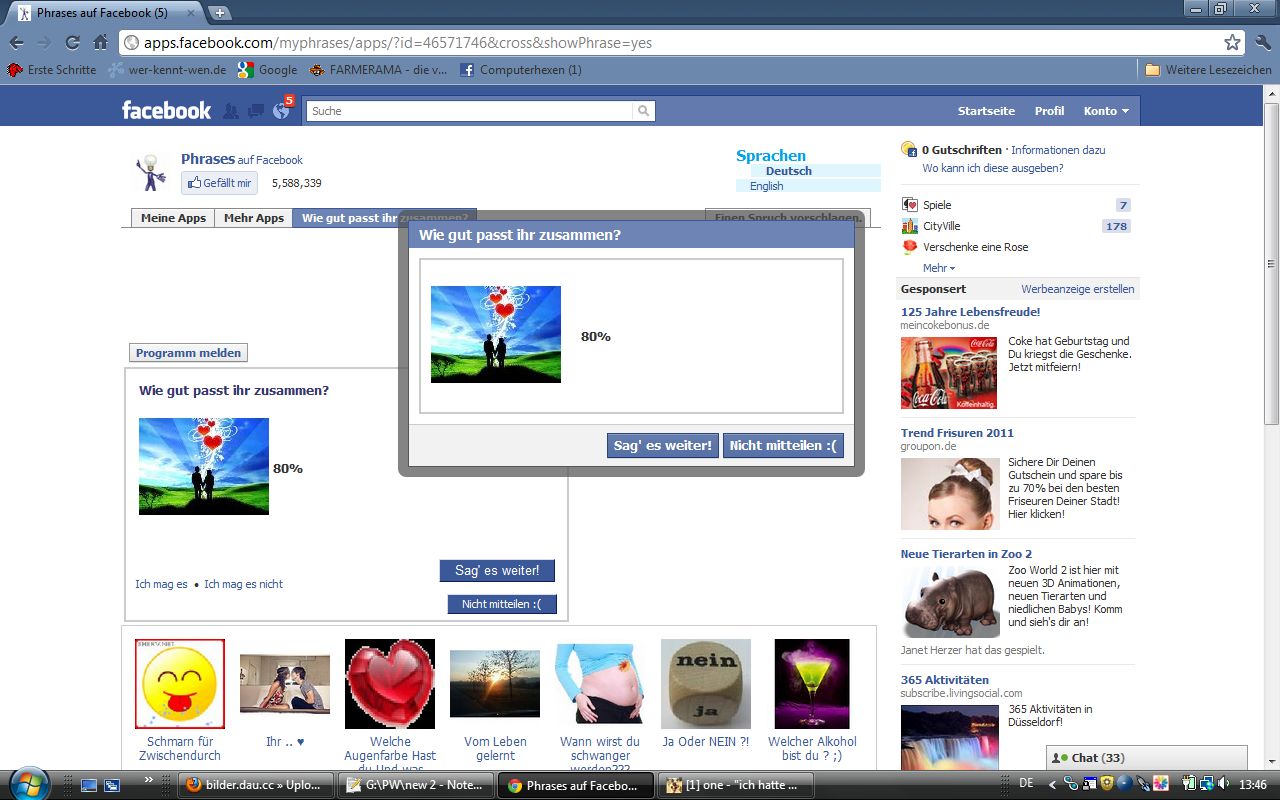
Task: Click Sag' es weiter! on the page behind the dialog
Action: tap(497, 571)
